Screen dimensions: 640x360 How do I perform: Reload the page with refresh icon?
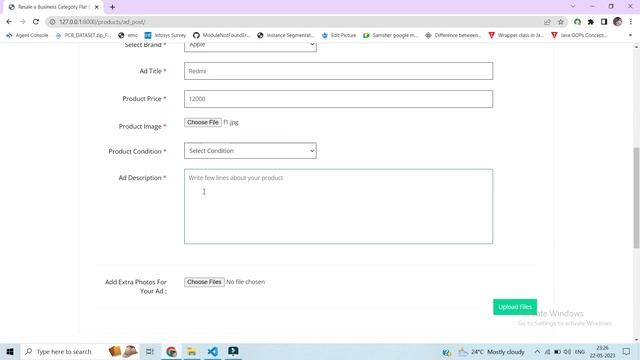36,22
